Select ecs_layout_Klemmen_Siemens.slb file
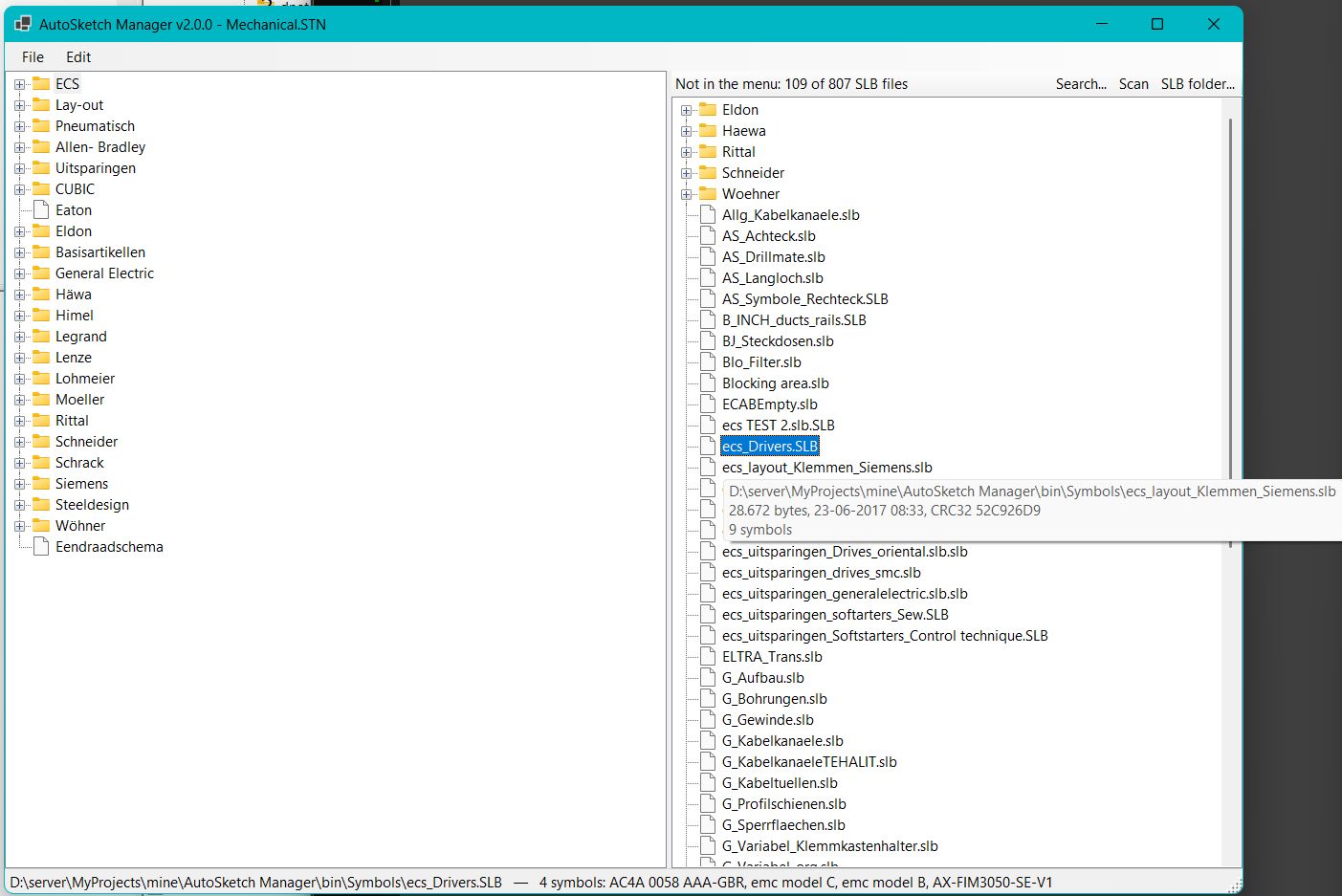This screenshot has height=896, width=1342. [827, 467]
